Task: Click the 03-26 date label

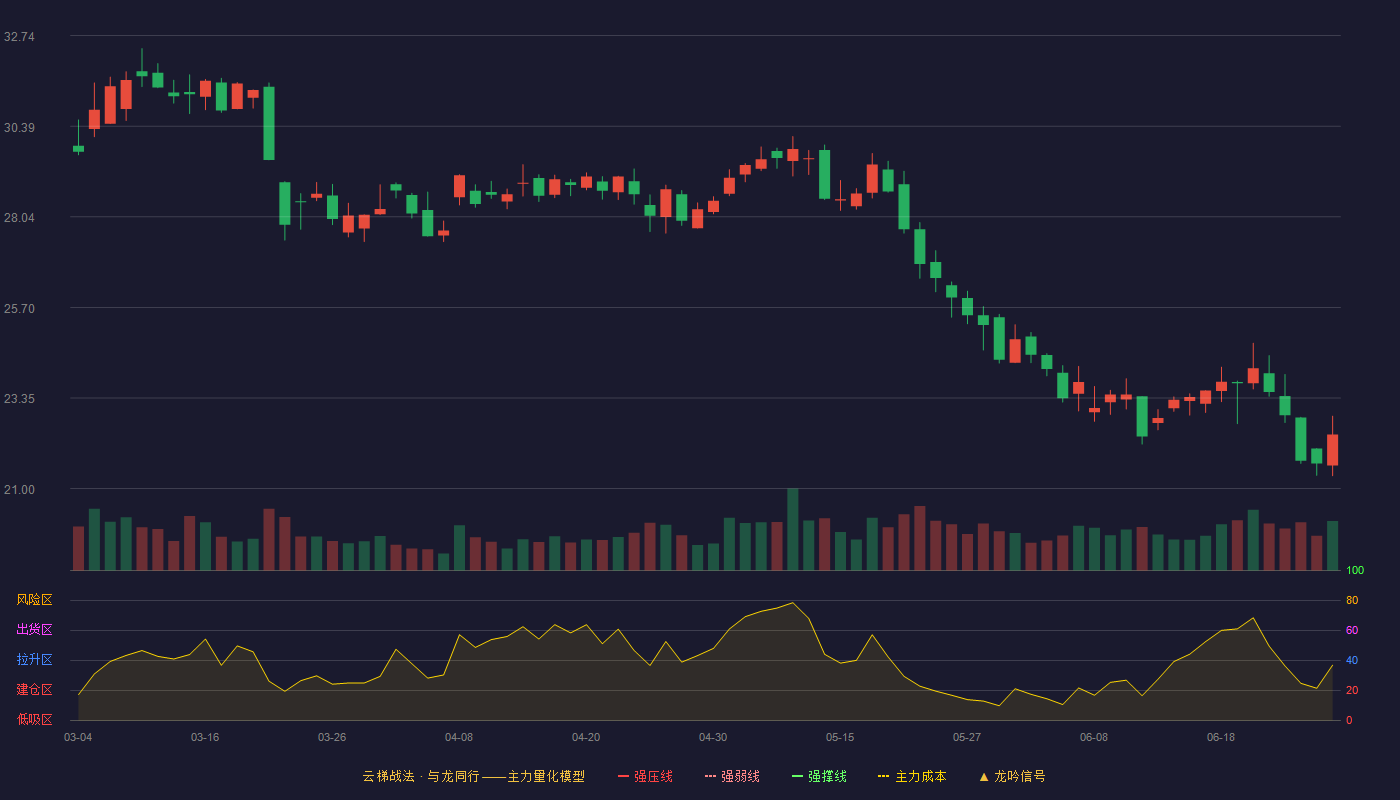Action: pyautogui.click(x=332, y=737)
